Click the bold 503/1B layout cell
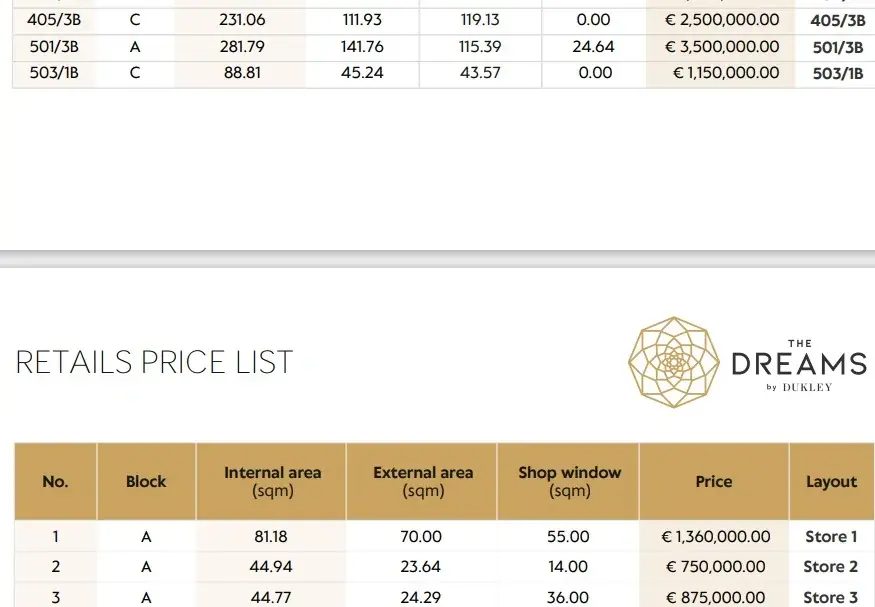 pos(838,73)
